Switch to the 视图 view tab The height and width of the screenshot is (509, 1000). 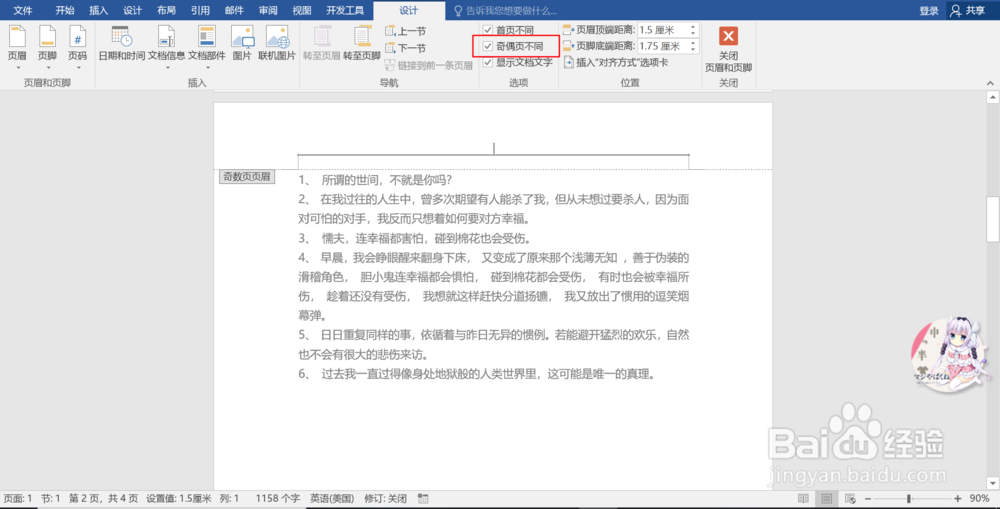(x=302, y=10)
